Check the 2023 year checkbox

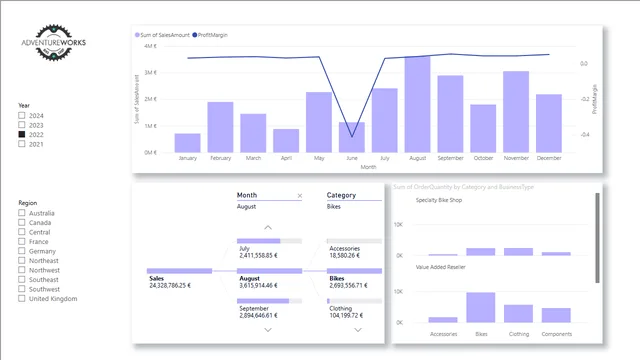click(22, 125)
